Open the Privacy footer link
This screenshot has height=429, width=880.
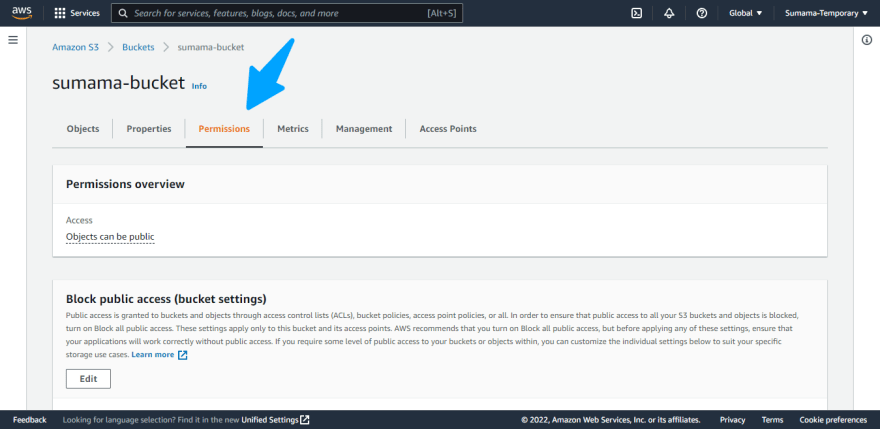[732, 419]
